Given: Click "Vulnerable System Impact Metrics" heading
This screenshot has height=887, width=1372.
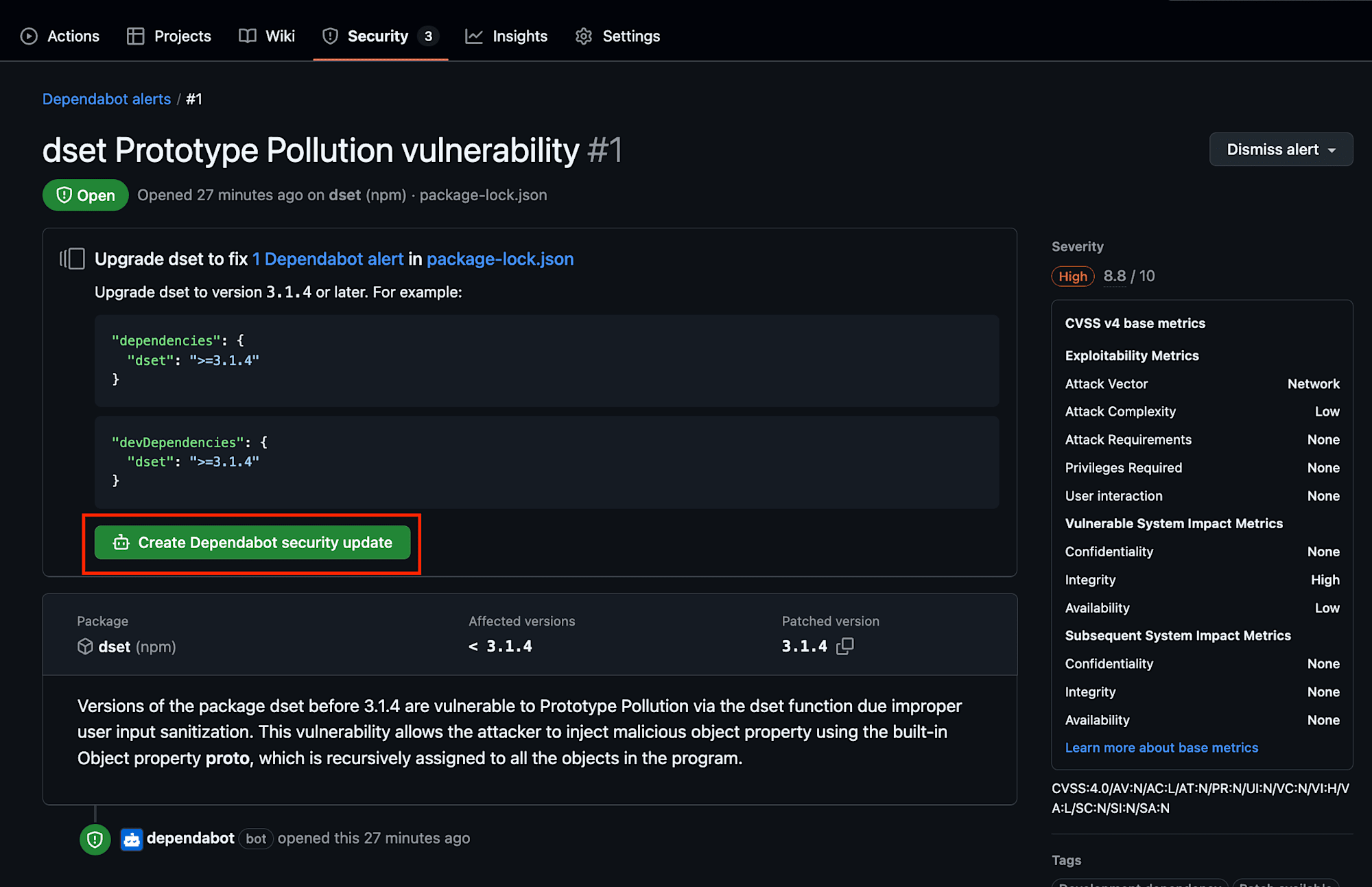Looking at the screenshot, I should tap(1174, 523).
